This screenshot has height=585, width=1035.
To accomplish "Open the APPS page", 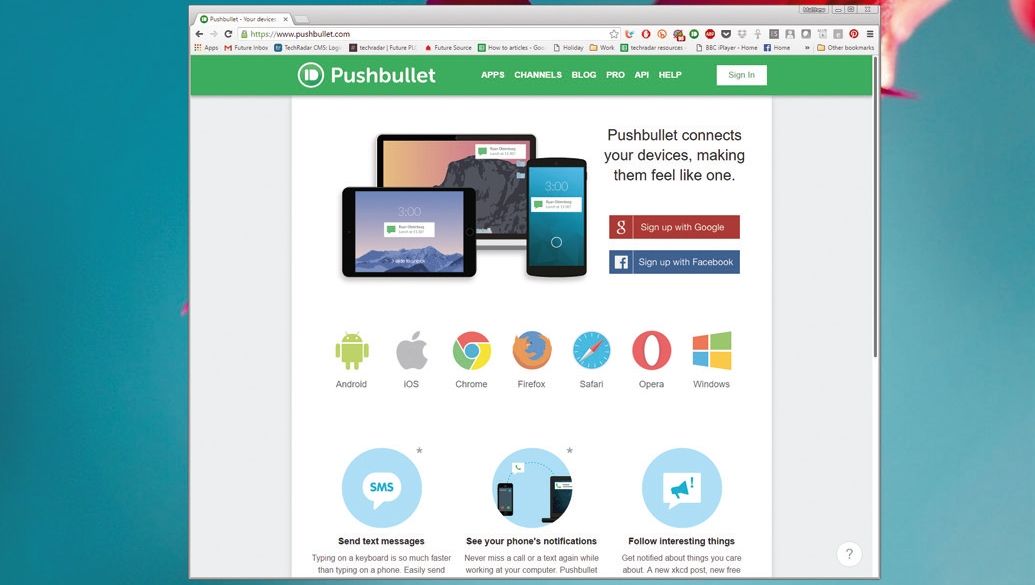I will pyautogui.click(x=492, y=75).
